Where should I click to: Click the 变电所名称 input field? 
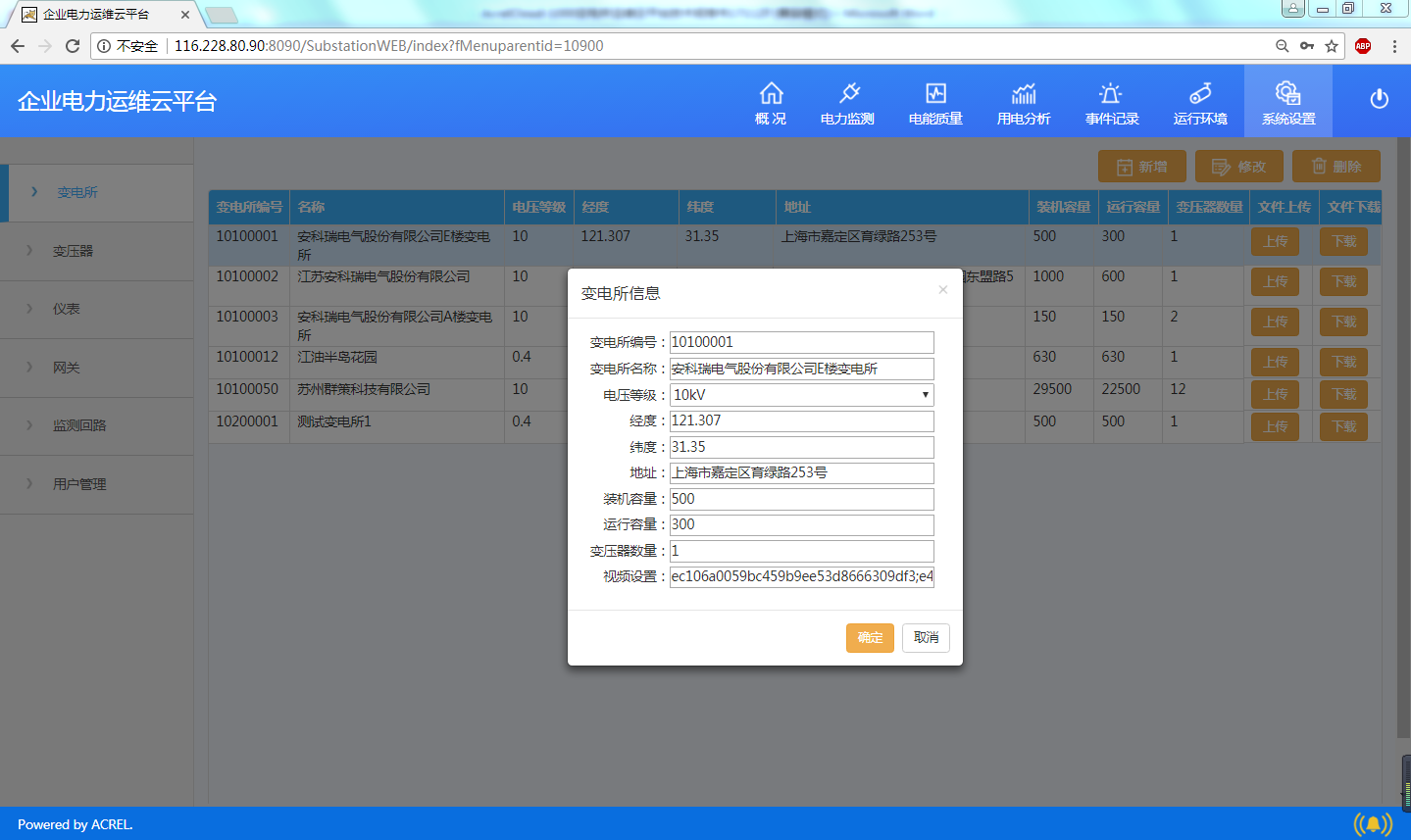tap(801, 369)
